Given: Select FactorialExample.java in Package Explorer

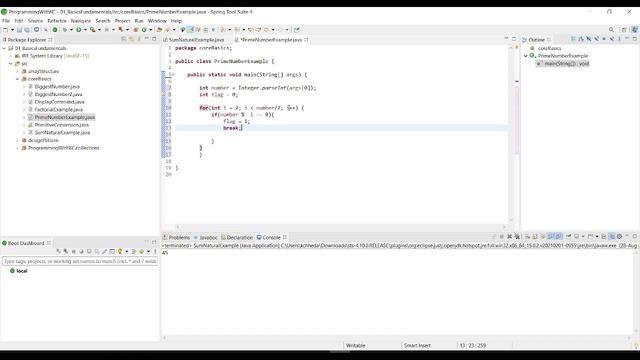Looking at the screenshot, I should point(59,110).
